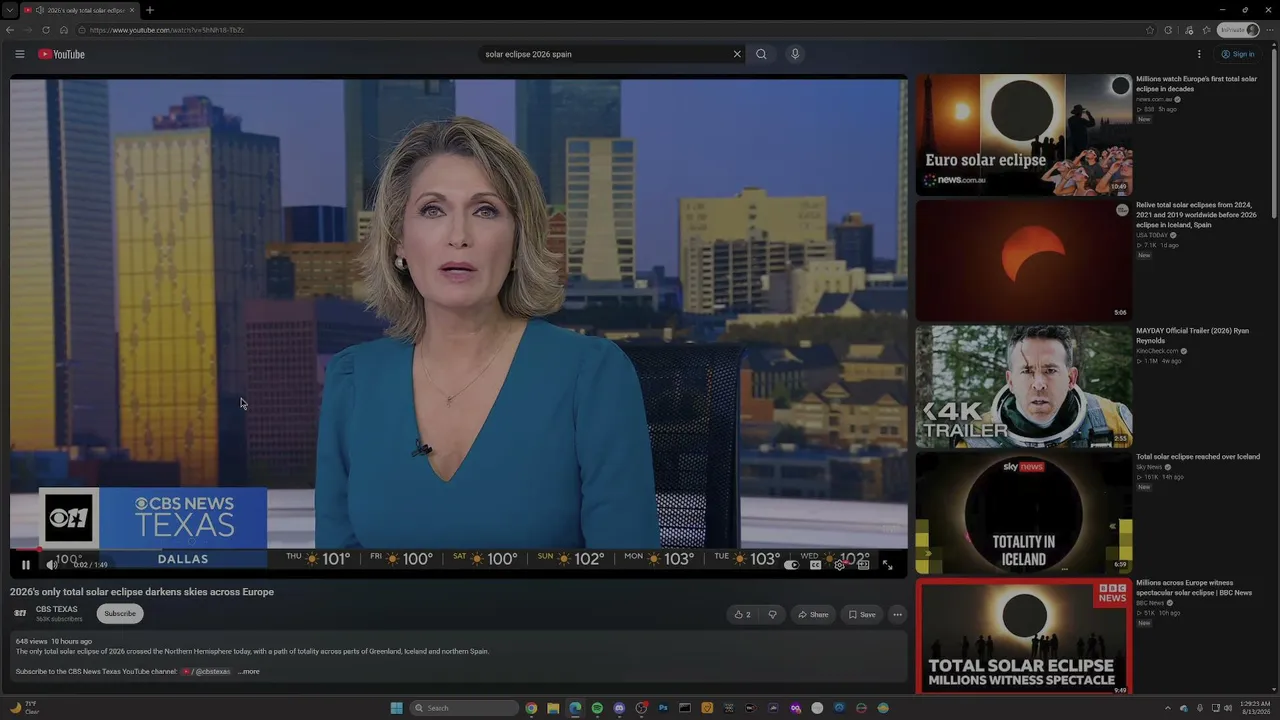This screenshot has height=720, width=1280.
Task: Pause the video
Action: coord(26,565)
